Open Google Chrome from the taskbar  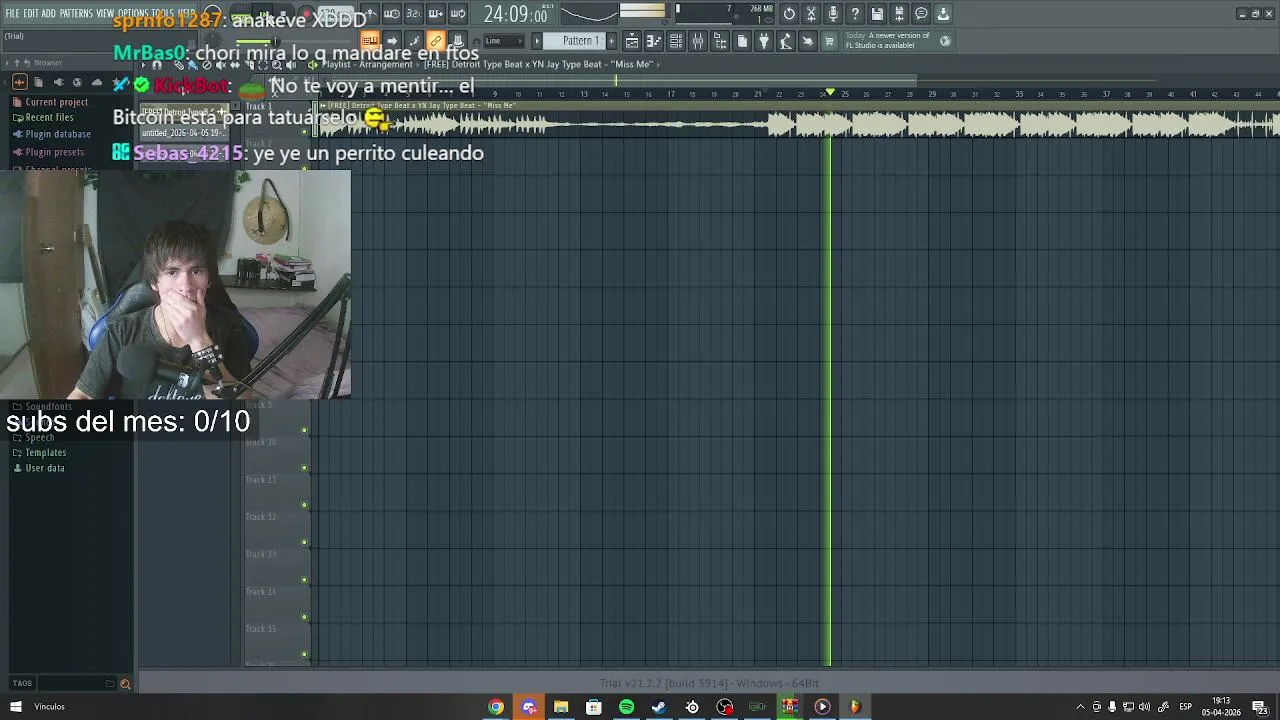496,707
